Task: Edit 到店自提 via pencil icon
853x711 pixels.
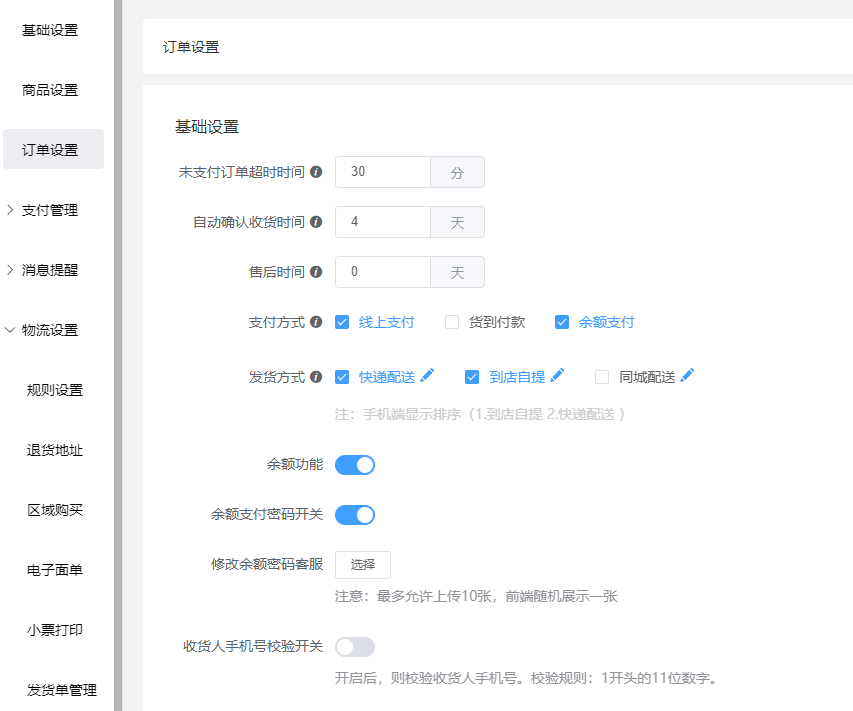Action: [557, 375]
